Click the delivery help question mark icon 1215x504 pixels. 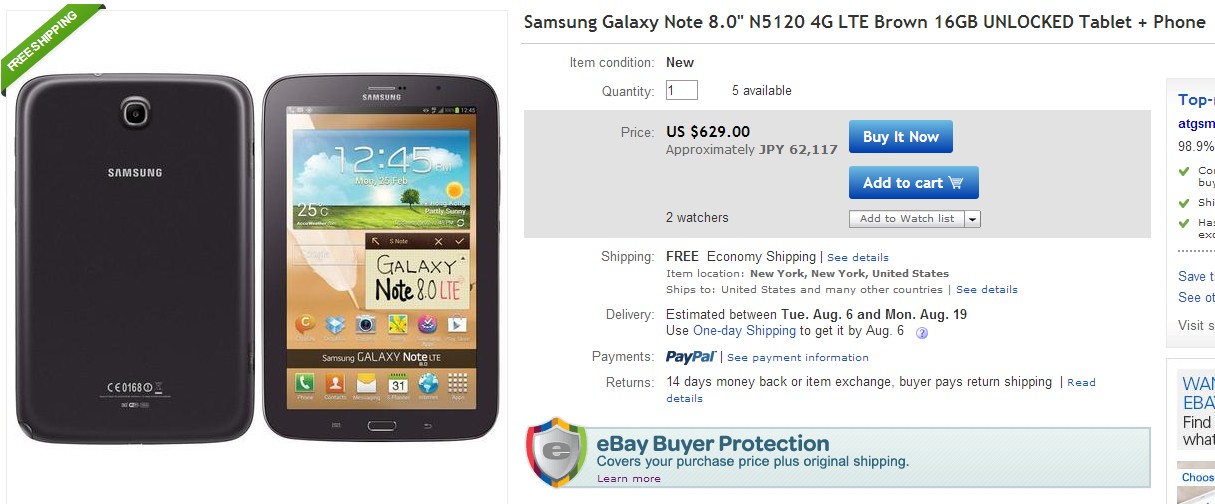pyautogui.click(x=922, y=333)
